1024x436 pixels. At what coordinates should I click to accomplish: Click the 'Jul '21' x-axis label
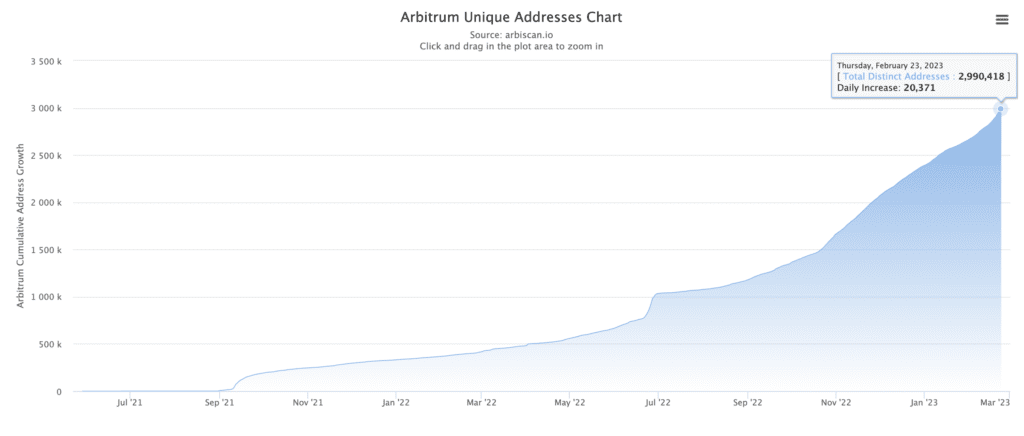(x=130, y=404)
